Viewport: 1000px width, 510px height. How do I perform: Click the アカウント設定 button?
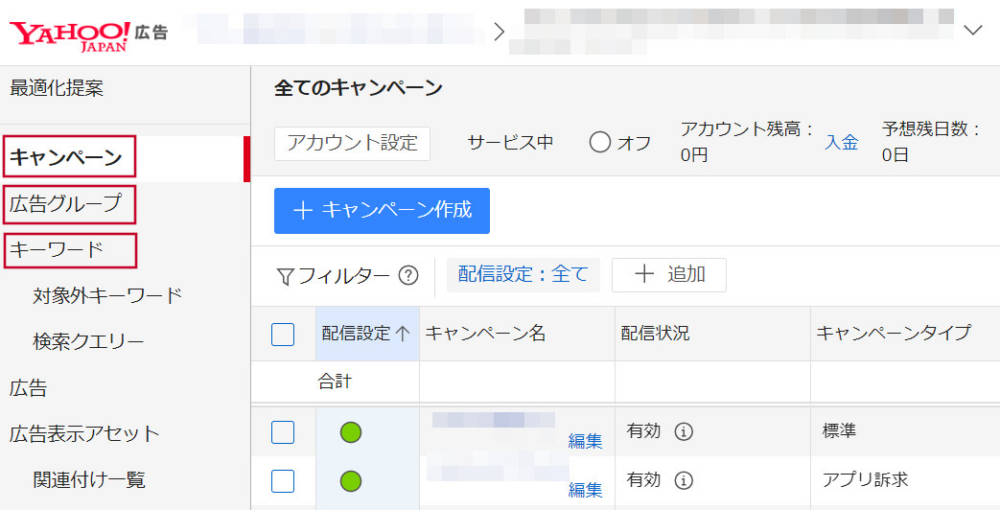click(352, 143)
